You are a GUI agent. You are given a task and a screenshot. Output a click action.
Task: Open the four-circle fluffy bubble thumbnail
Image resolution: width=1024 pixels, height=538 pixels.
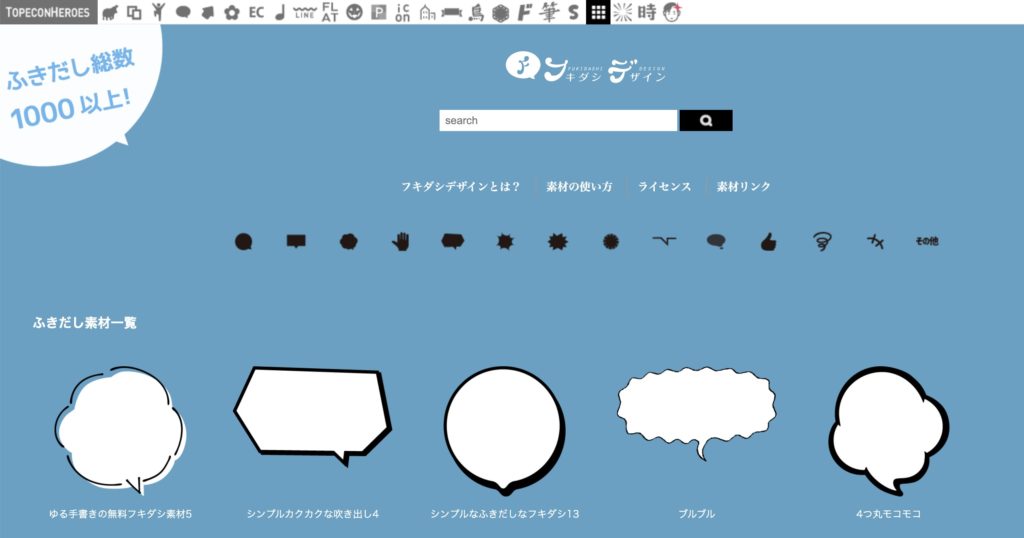889,431
